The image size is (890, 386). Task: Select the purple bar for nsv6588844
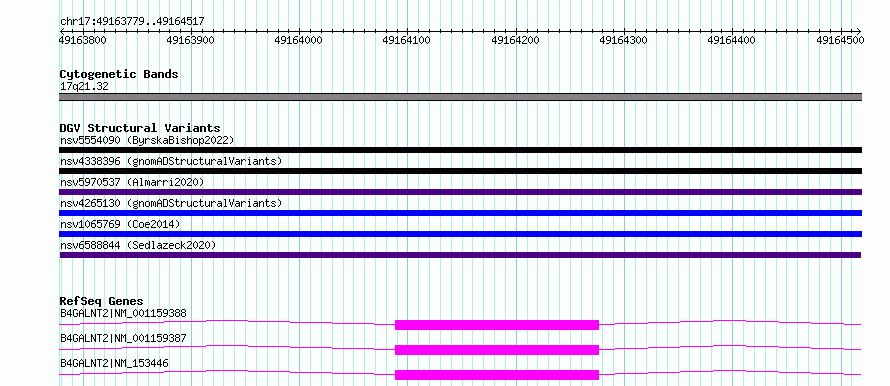pyautogui.click(x=460, y=255)
